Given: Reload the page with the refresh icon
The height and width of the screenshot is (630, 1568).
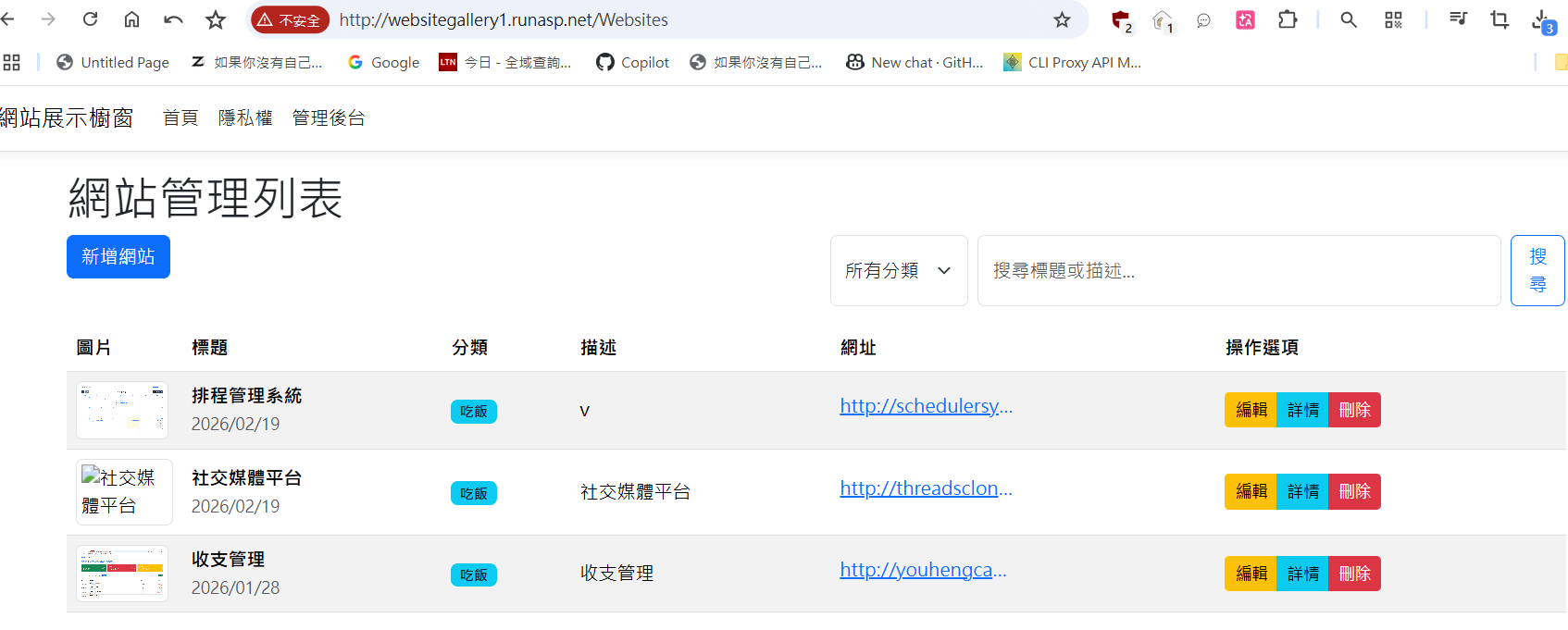Looking at the screenshot, I should point(90,19).
